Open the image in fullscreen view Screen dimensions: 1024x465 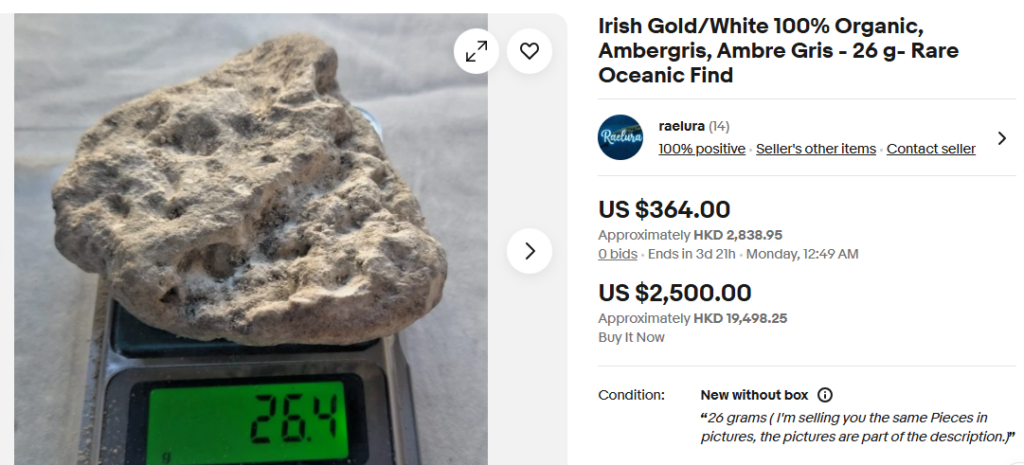pyautogui.click(x=476, y=51)
